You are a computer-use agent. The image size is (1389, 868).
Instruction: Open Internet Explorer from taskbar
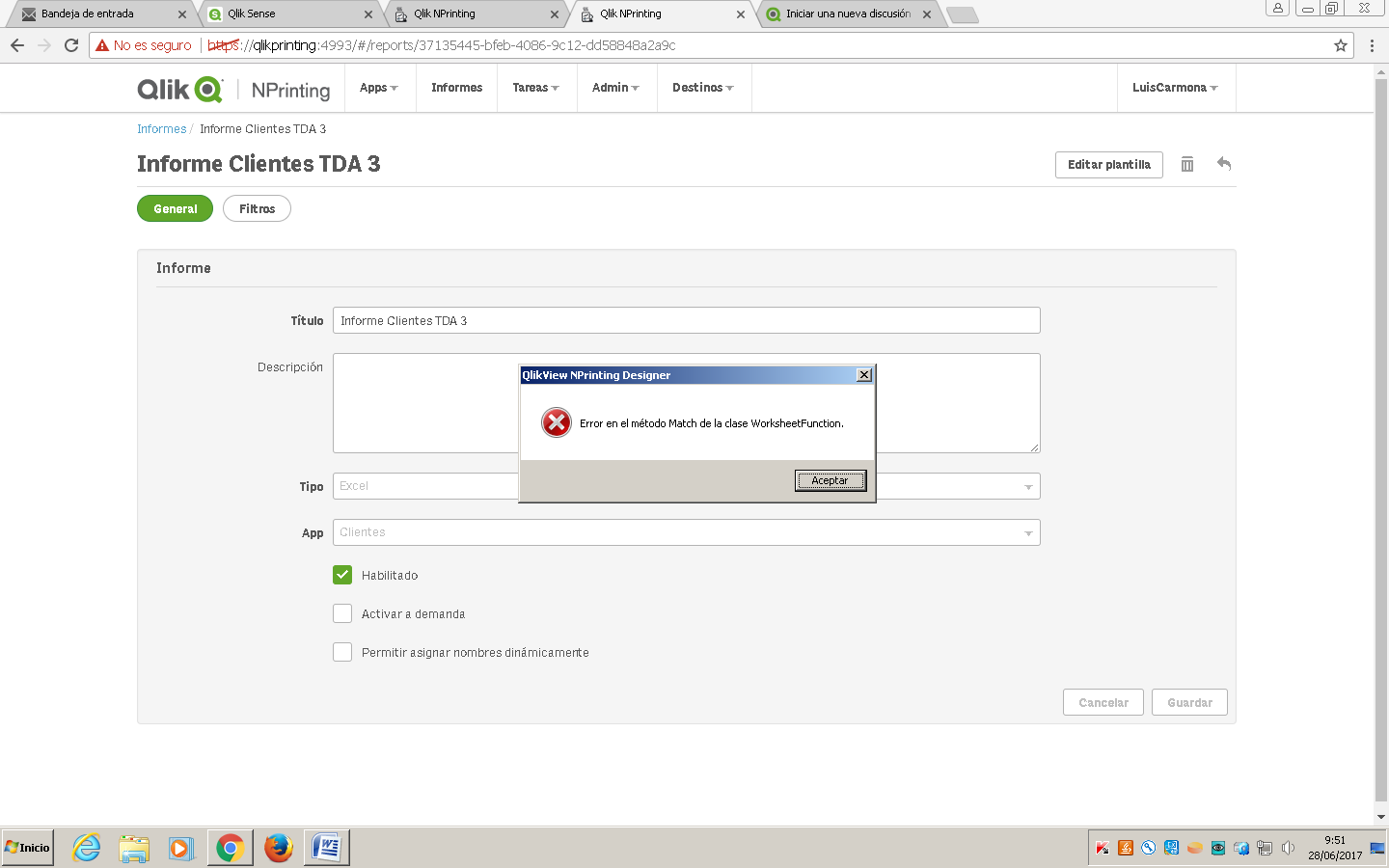coord(87,848)
